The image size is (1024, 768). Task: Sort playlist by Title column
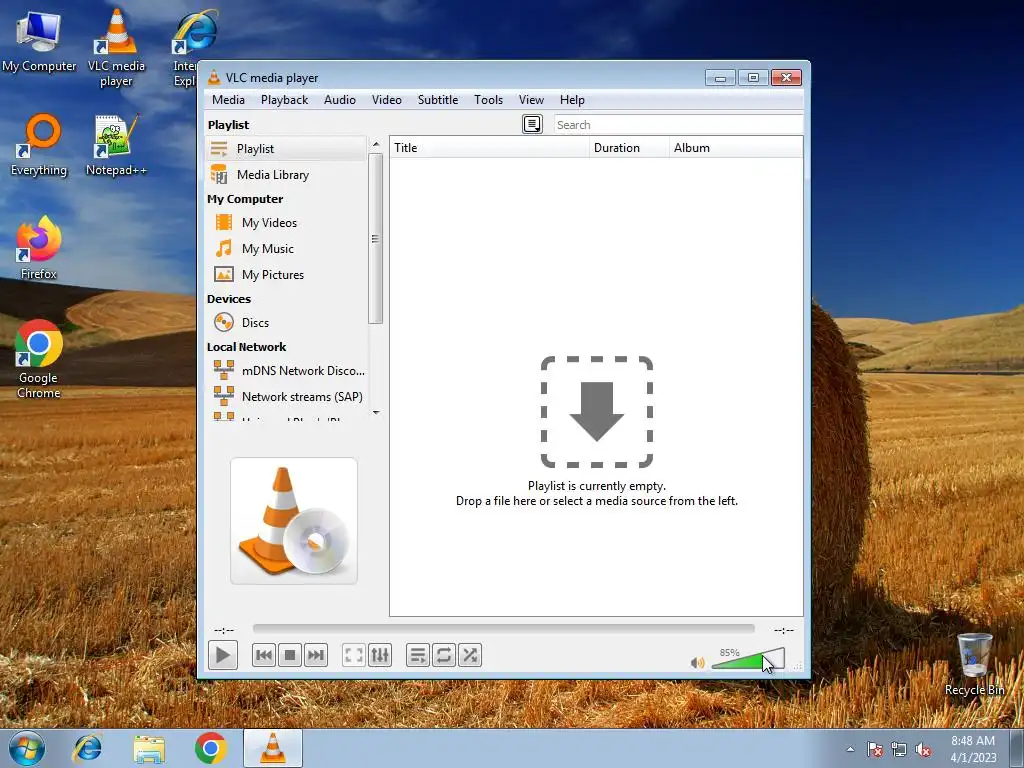(x=489, y=148)
